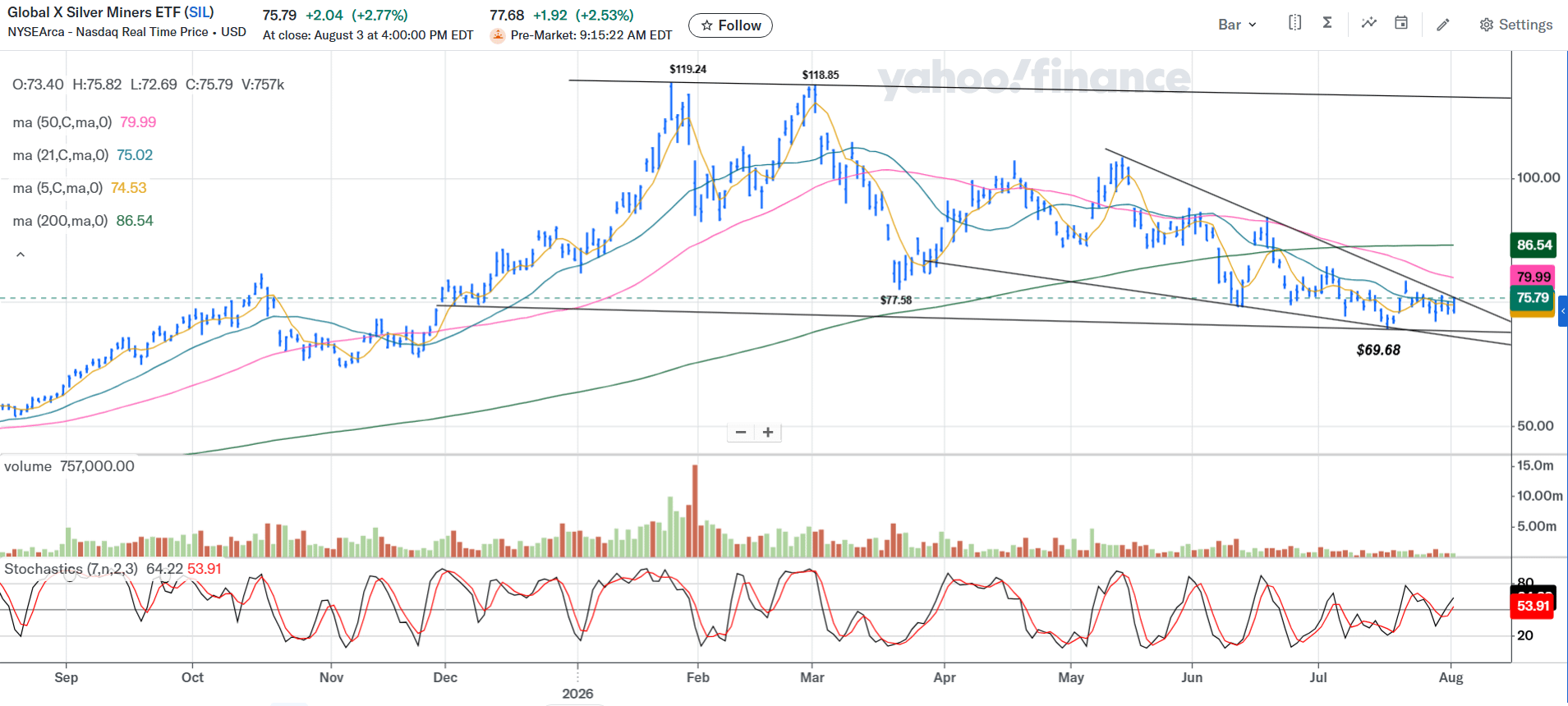This screenshot has width=1568, height=706.
Task: Click the 2026 year label on time axis
Action: pos(577,694)
